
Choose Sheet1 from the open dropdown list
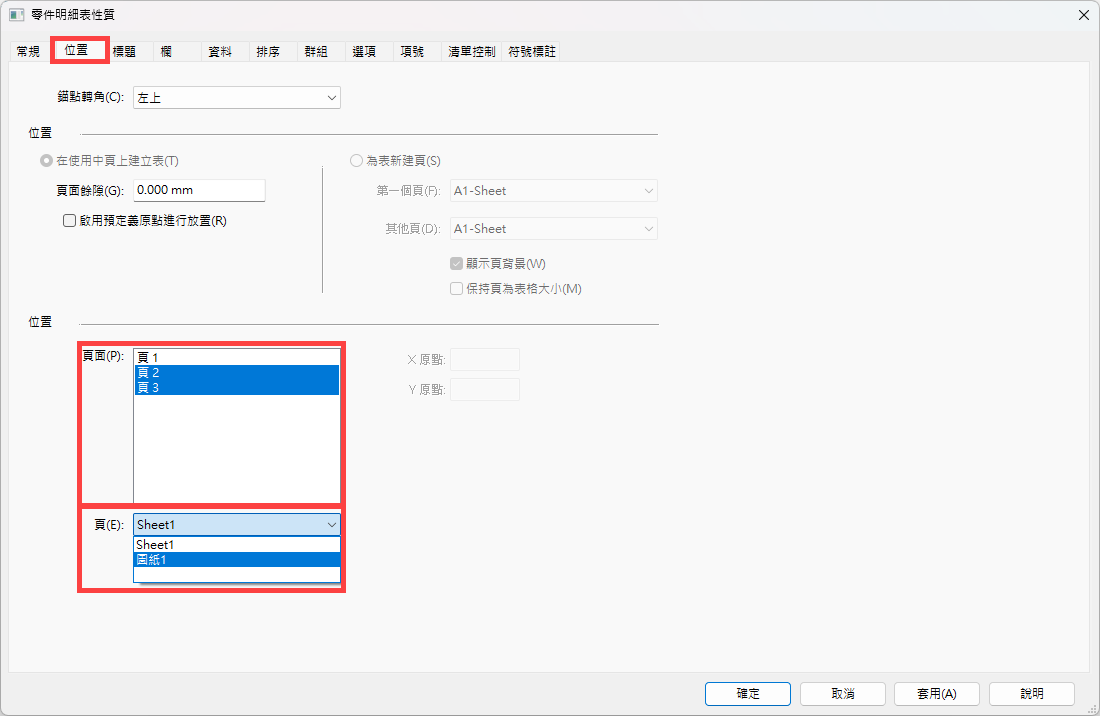(236, 545)
